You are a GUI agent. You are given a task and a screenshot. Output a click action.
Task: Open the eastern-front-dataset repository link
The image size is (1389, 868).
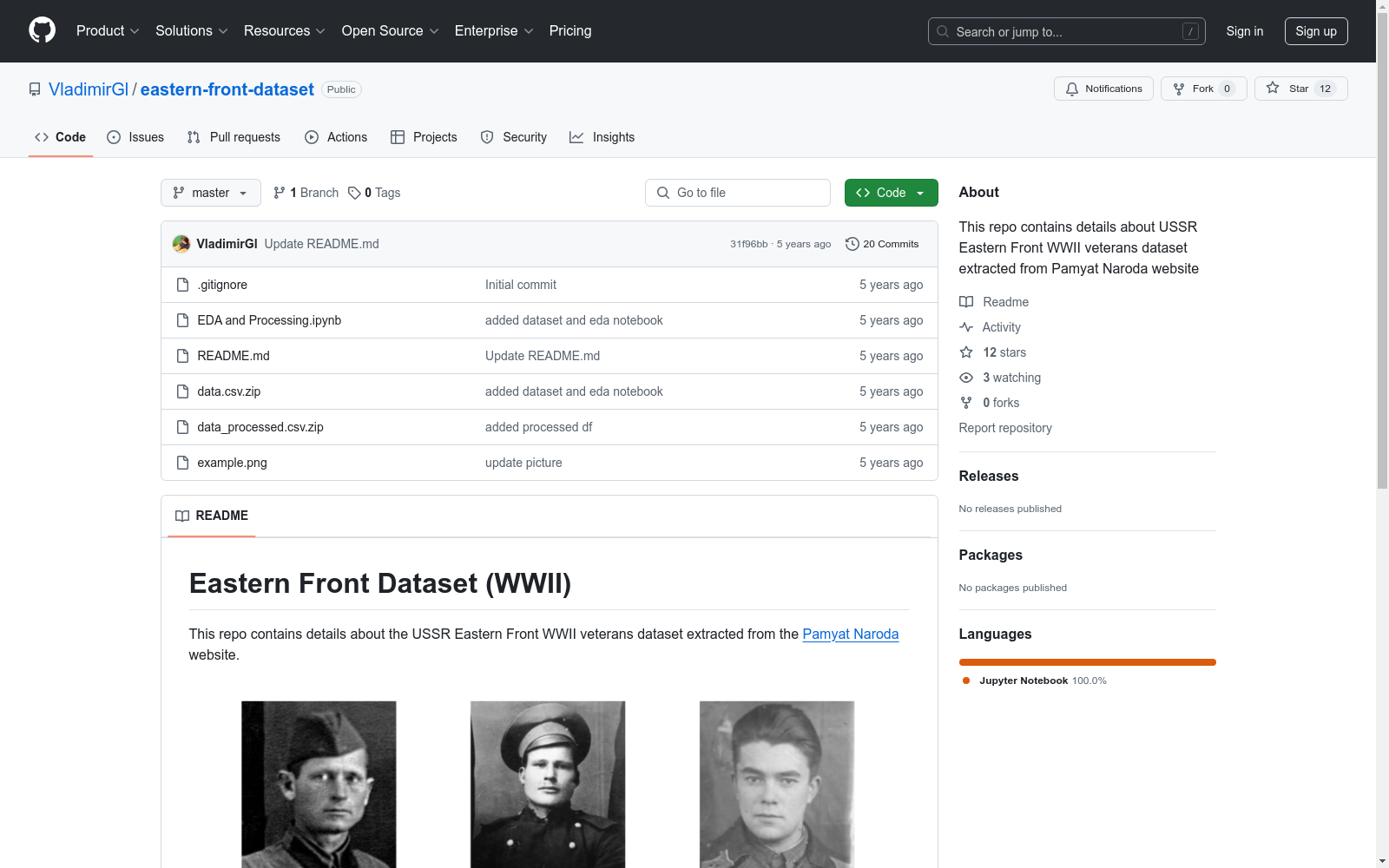(227, 89)
